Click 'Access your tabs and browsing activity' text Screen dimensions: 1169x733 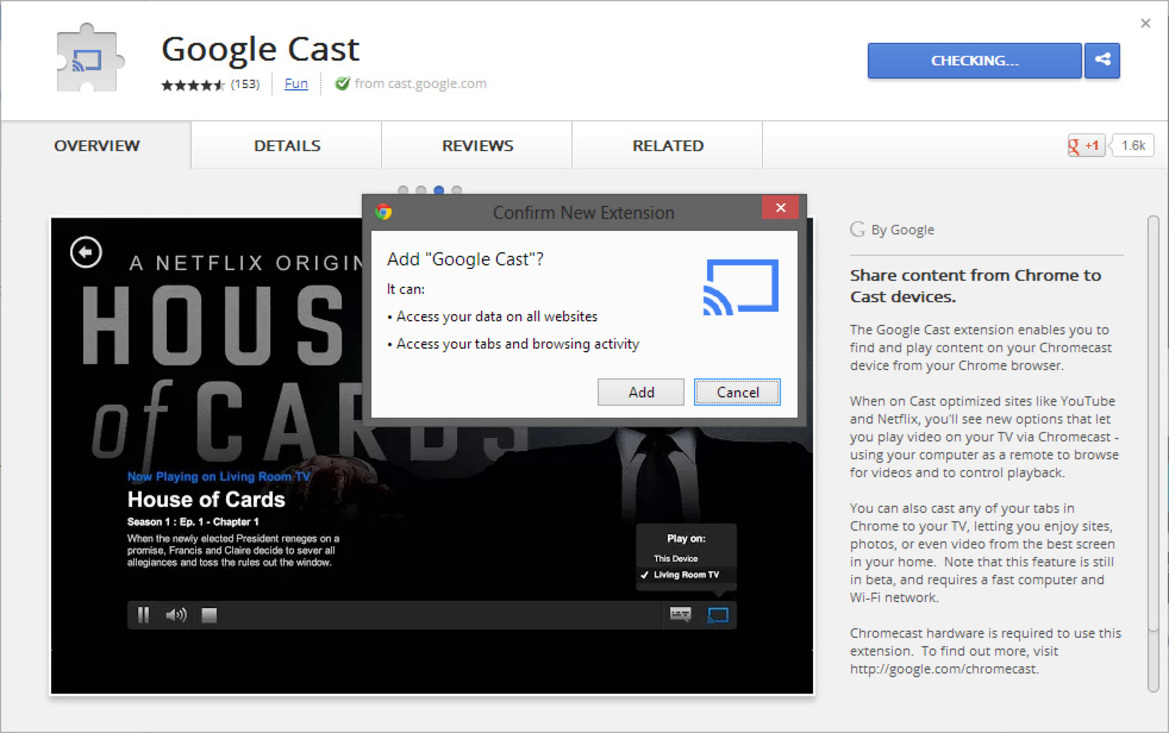pyautogui.click(x=517, y=344)
